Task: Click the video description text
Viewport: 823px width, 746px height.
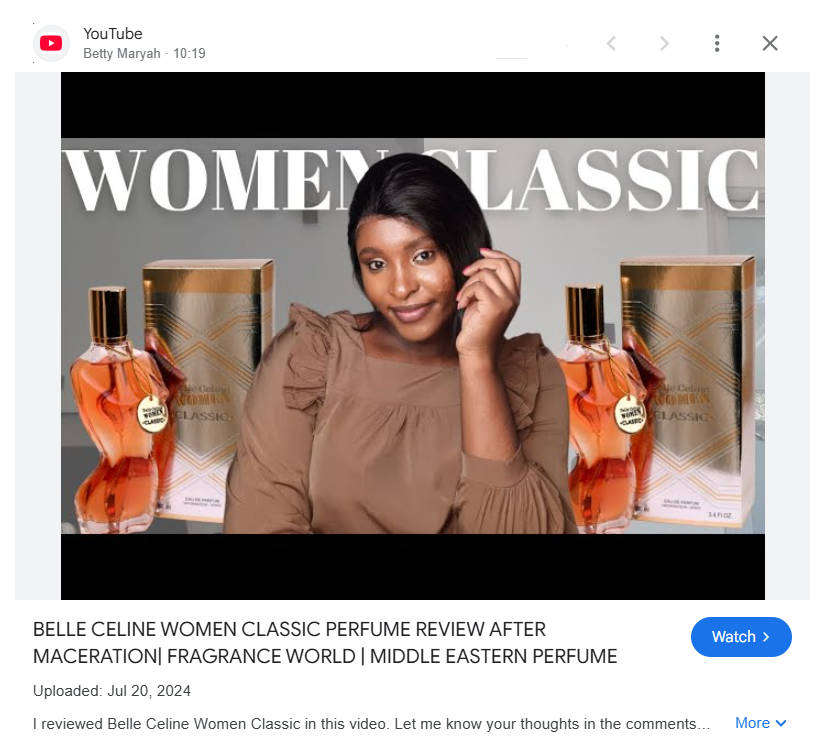Action: tap(370, 723)
